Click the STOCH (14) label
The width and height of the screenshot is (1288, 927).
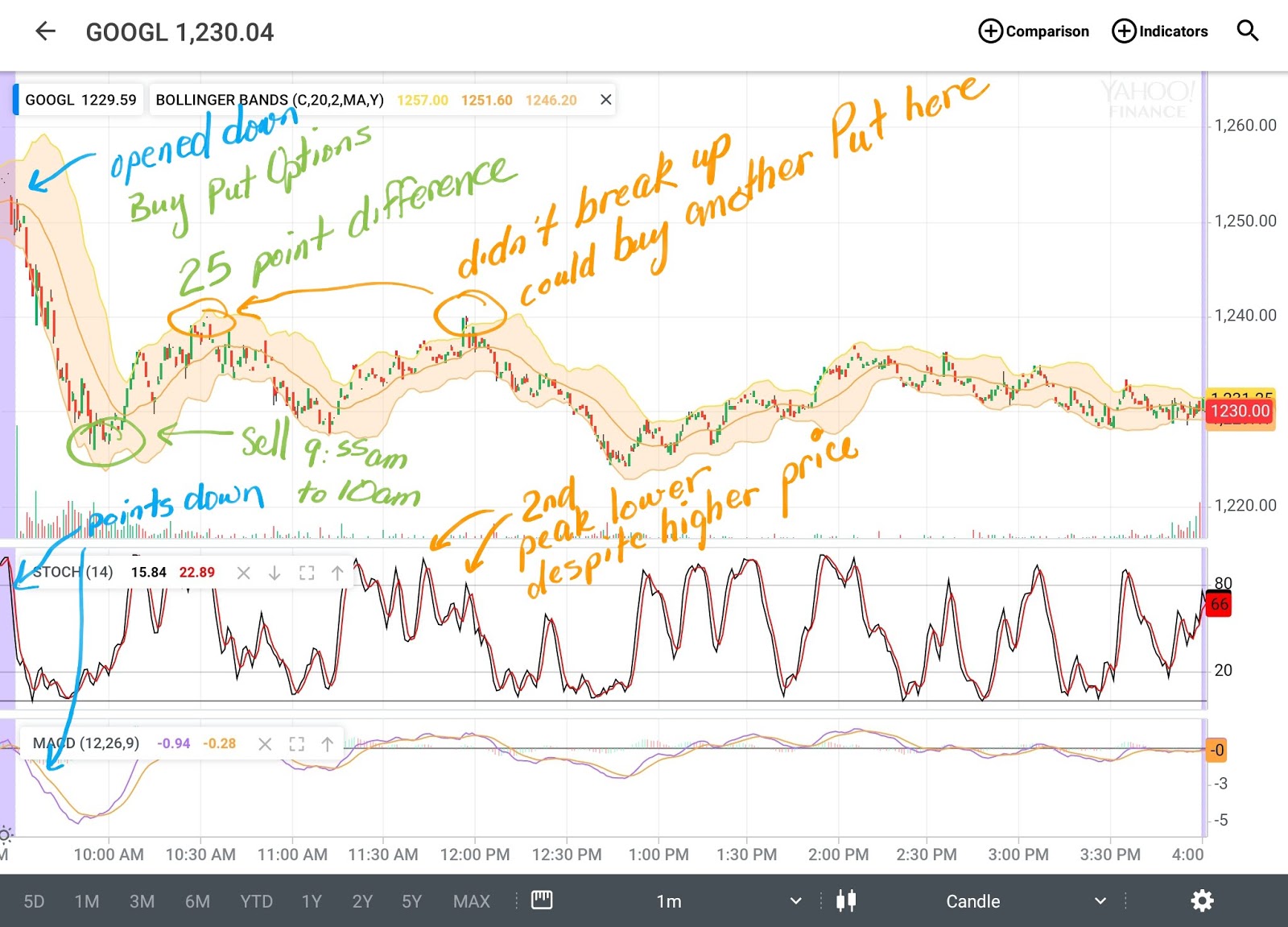pyautogui.click(x=72, y=573)
